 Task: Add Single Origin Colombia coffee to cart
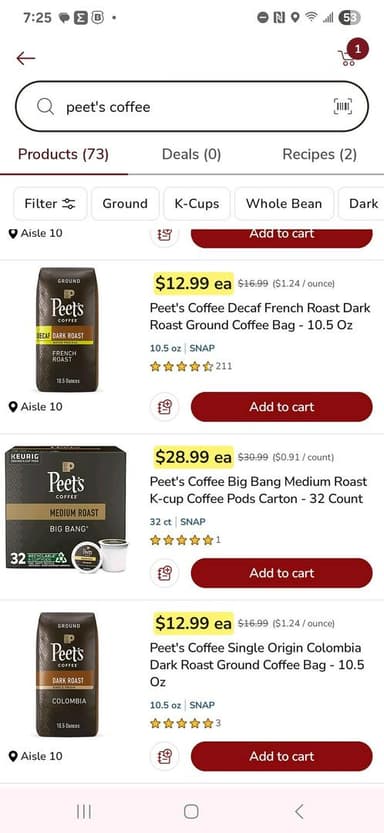tap(281, 756)
